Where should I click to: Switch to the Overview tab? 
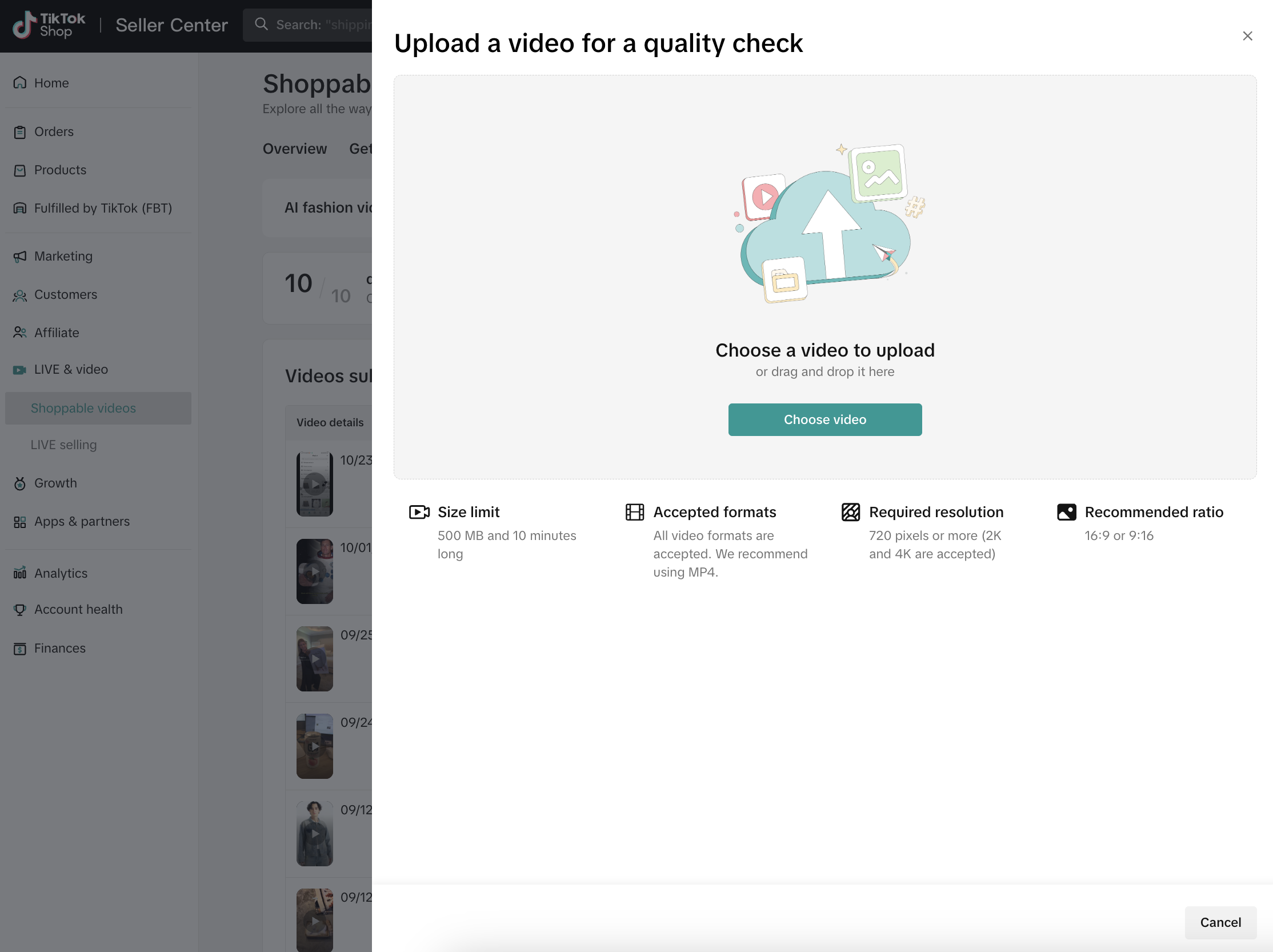pyautogui.click(x=295, y=149)
